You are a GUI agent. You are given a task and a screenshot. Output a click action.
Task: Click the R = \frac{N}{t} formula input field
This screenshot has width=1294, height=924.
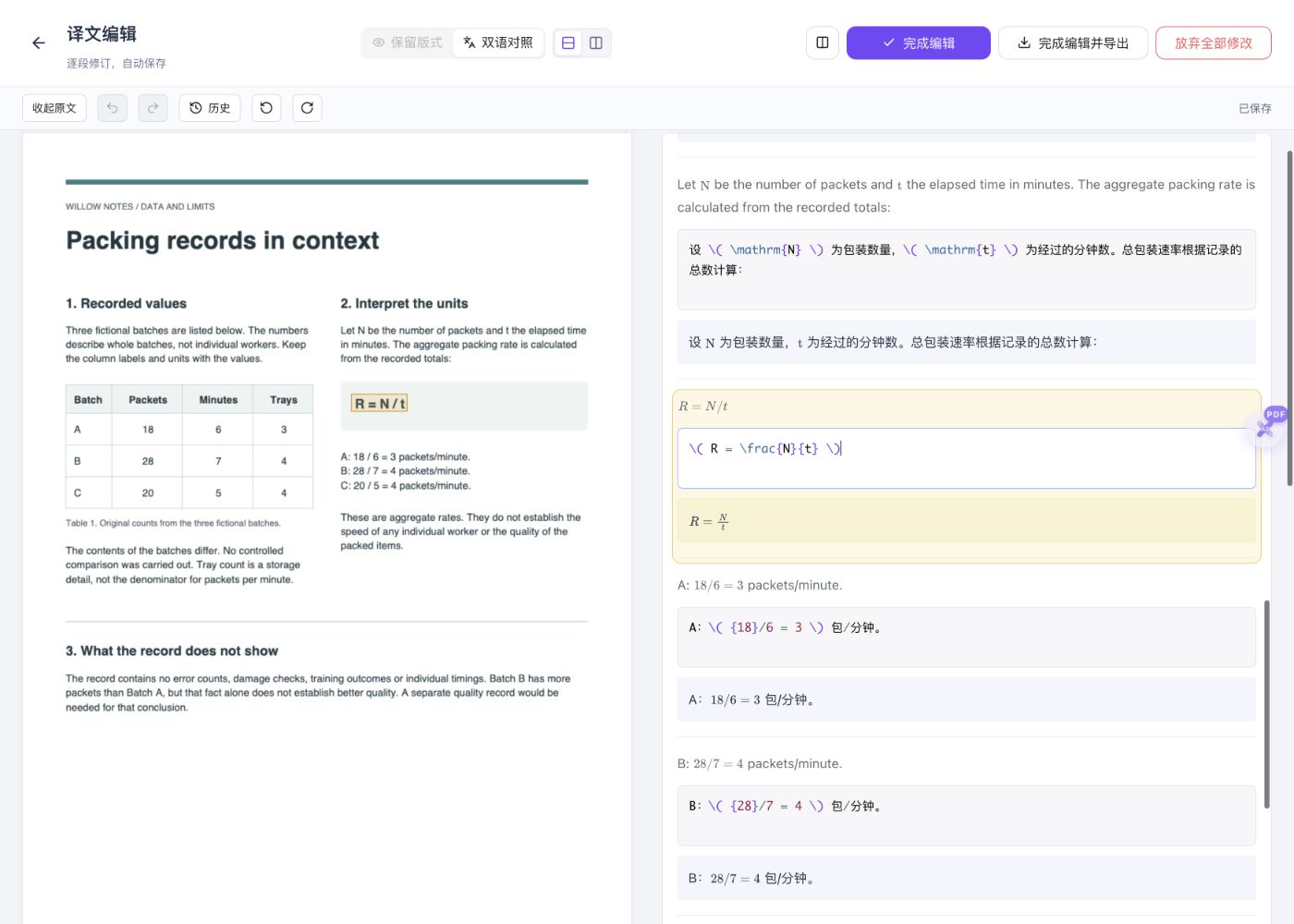click(x=966, y=457)
